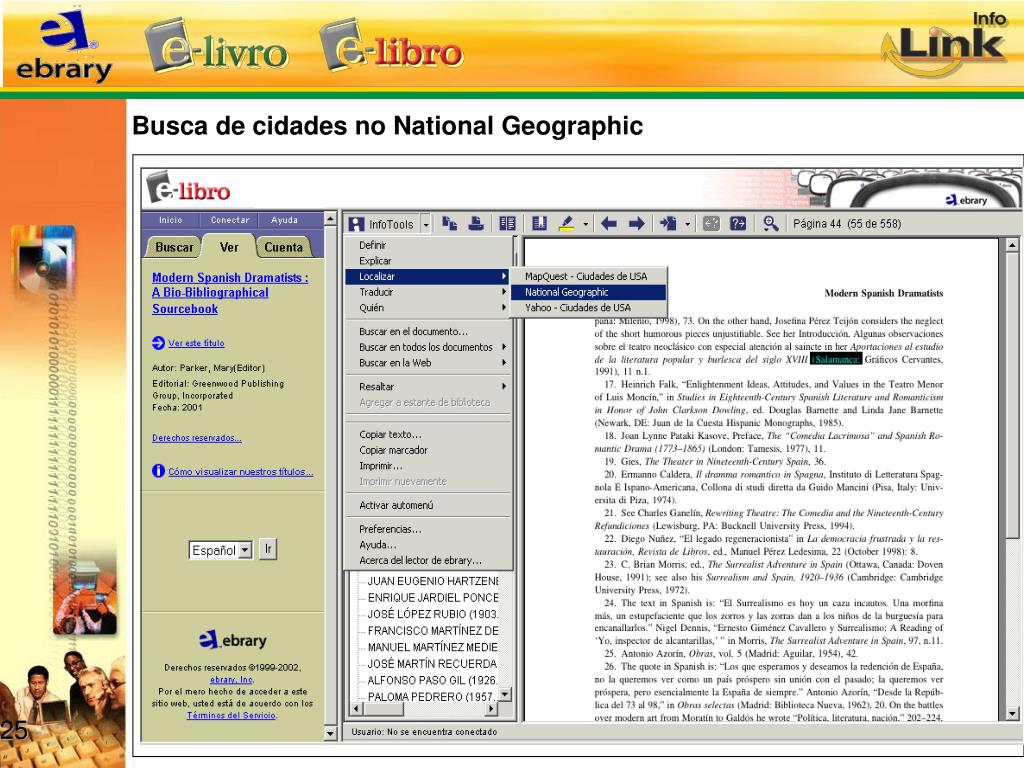Screen dimensions: 1024x768
Task: Click the Ver este título link
Action: [196, 343]
